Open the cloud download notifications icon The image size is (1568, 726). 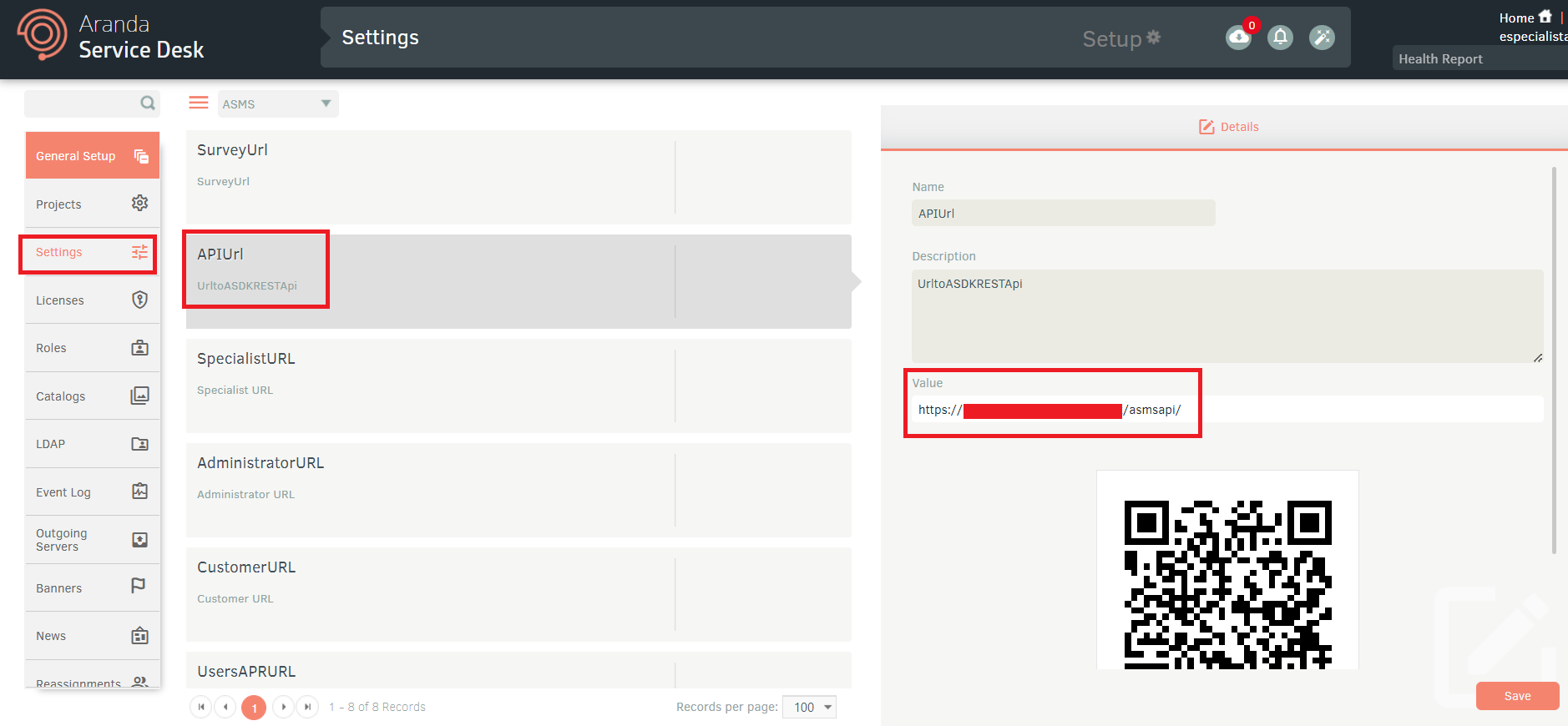pos(1238,38)
